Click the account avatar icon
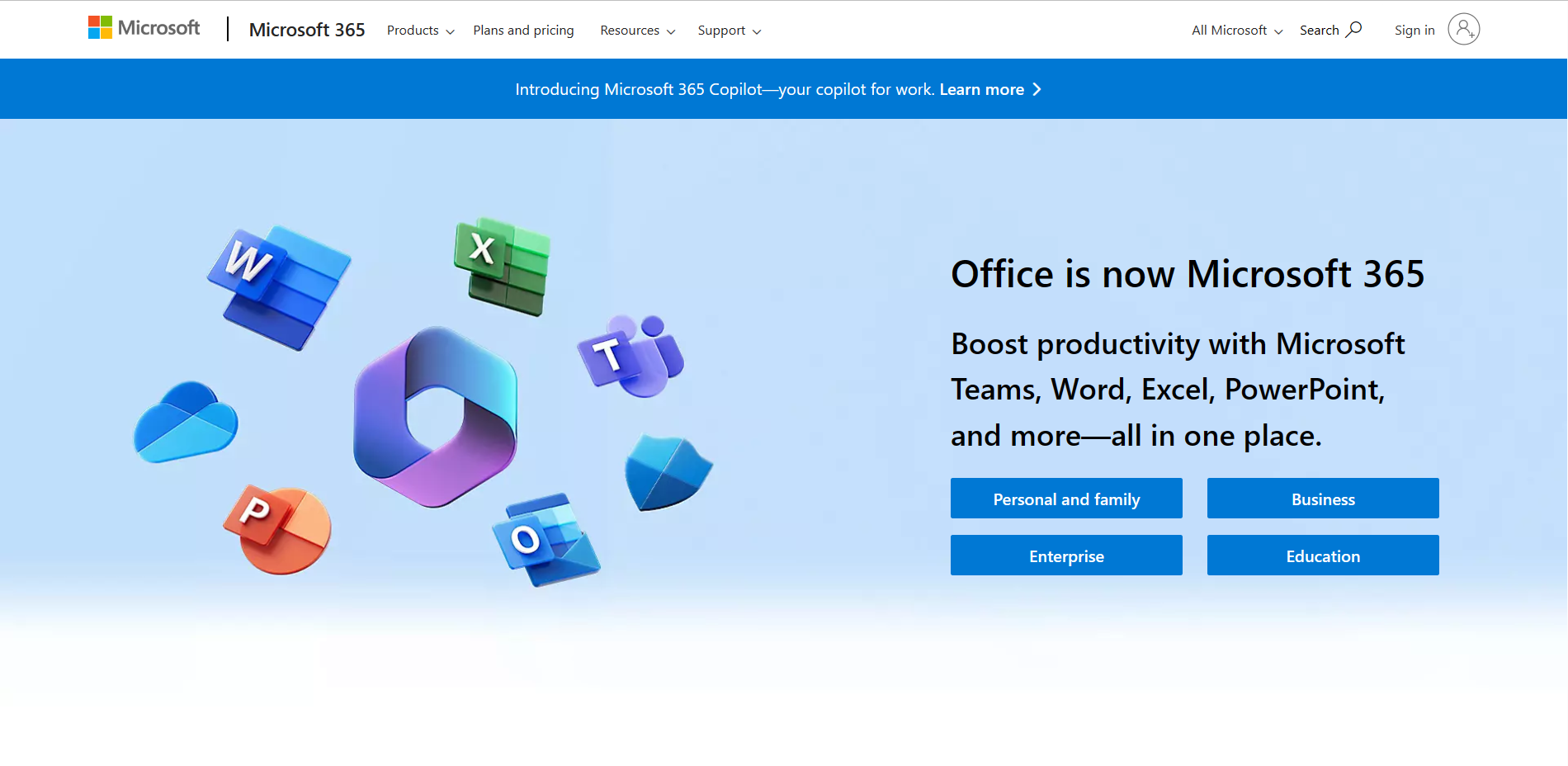The height and width of the screenshot is (766, 1568). pos(1463,30)
